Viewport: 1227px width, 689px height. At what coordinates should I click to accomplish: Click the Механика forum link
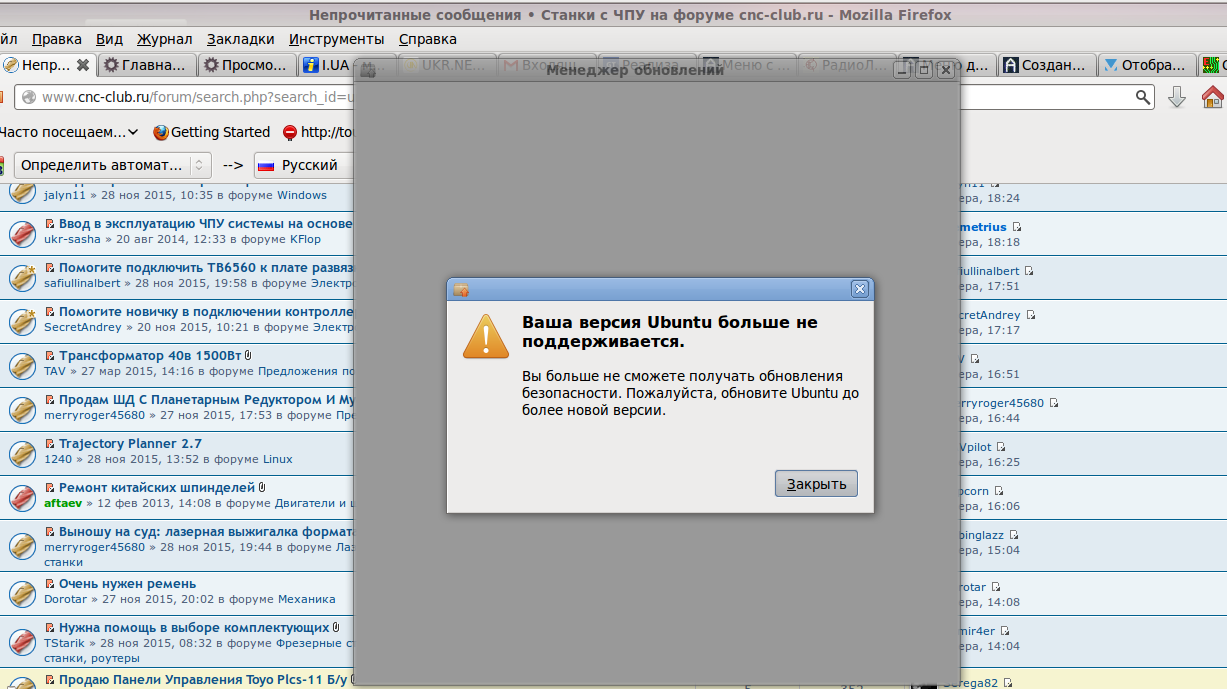click(x=306, y=599)
